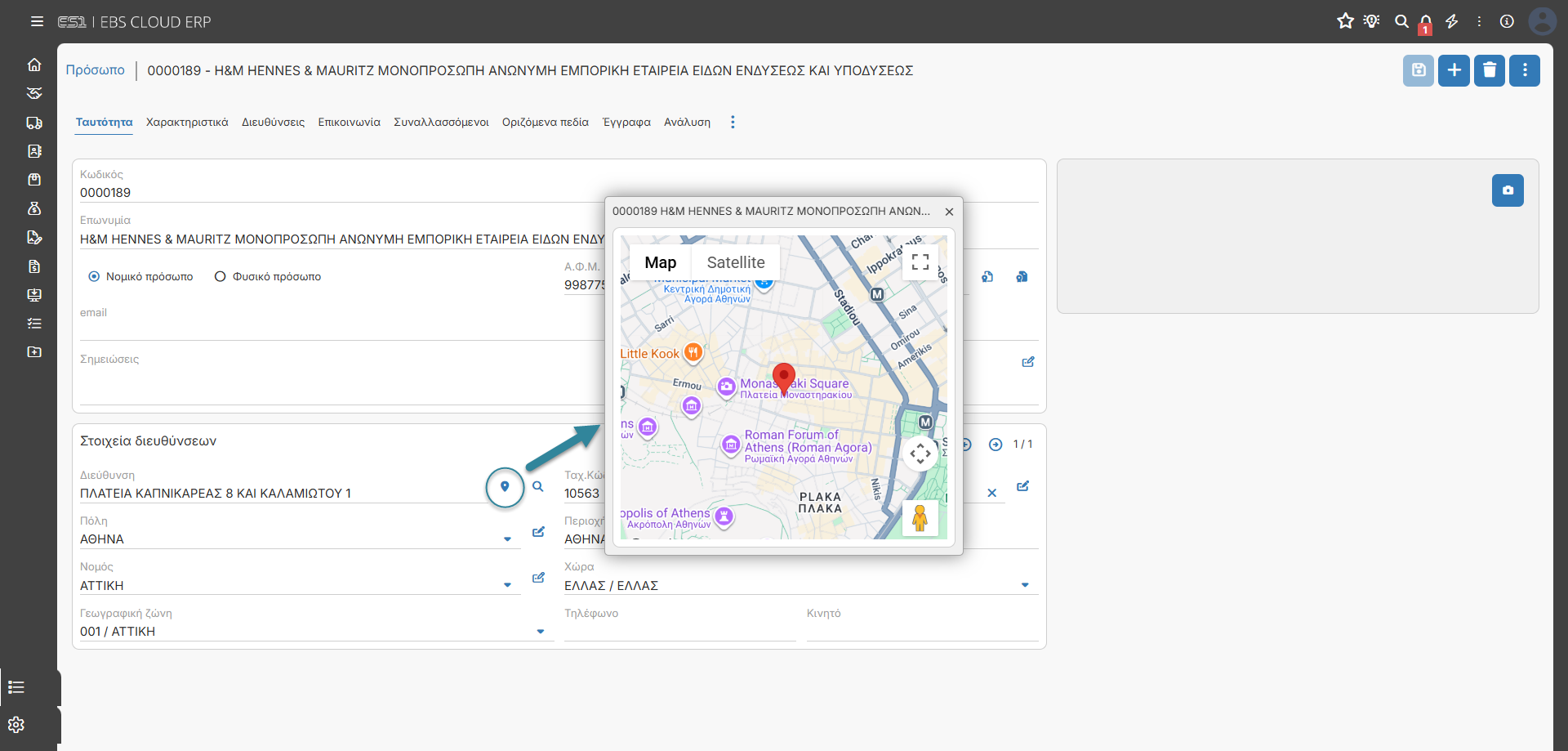Click the Διεύθυνση address field
This screenshot has height=751, width=1568.
[x=282, y=494]
